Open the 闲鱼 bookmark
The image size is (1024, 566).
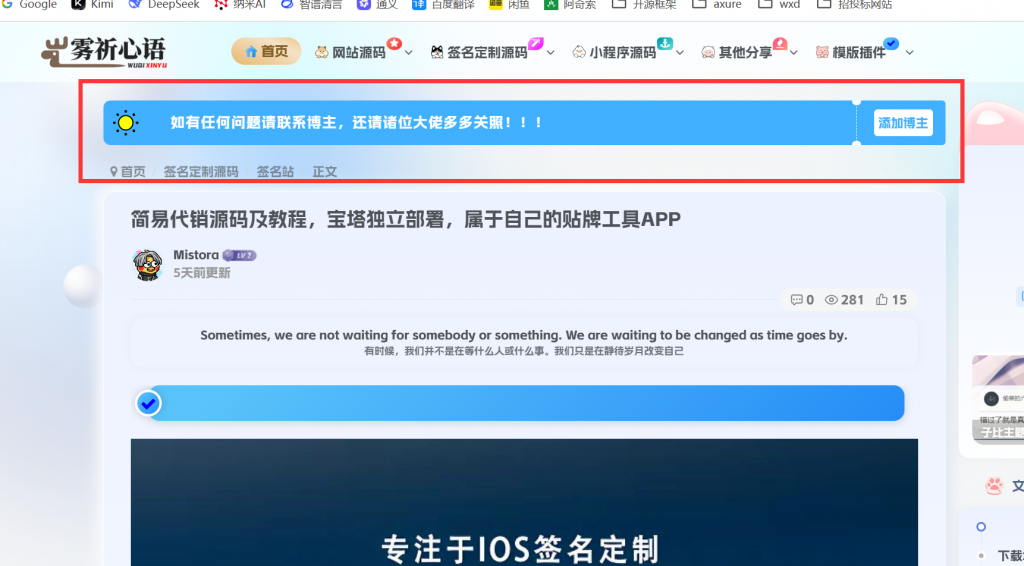tap(509, 5)
